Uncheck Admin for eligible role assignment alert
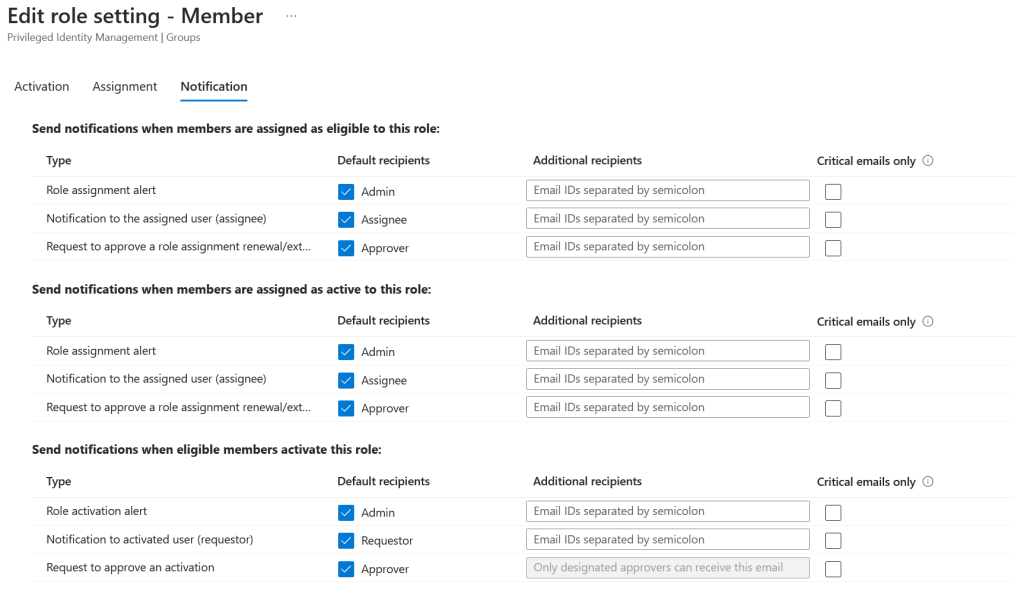Screen dimensions: 1024x598 [346, 191]
